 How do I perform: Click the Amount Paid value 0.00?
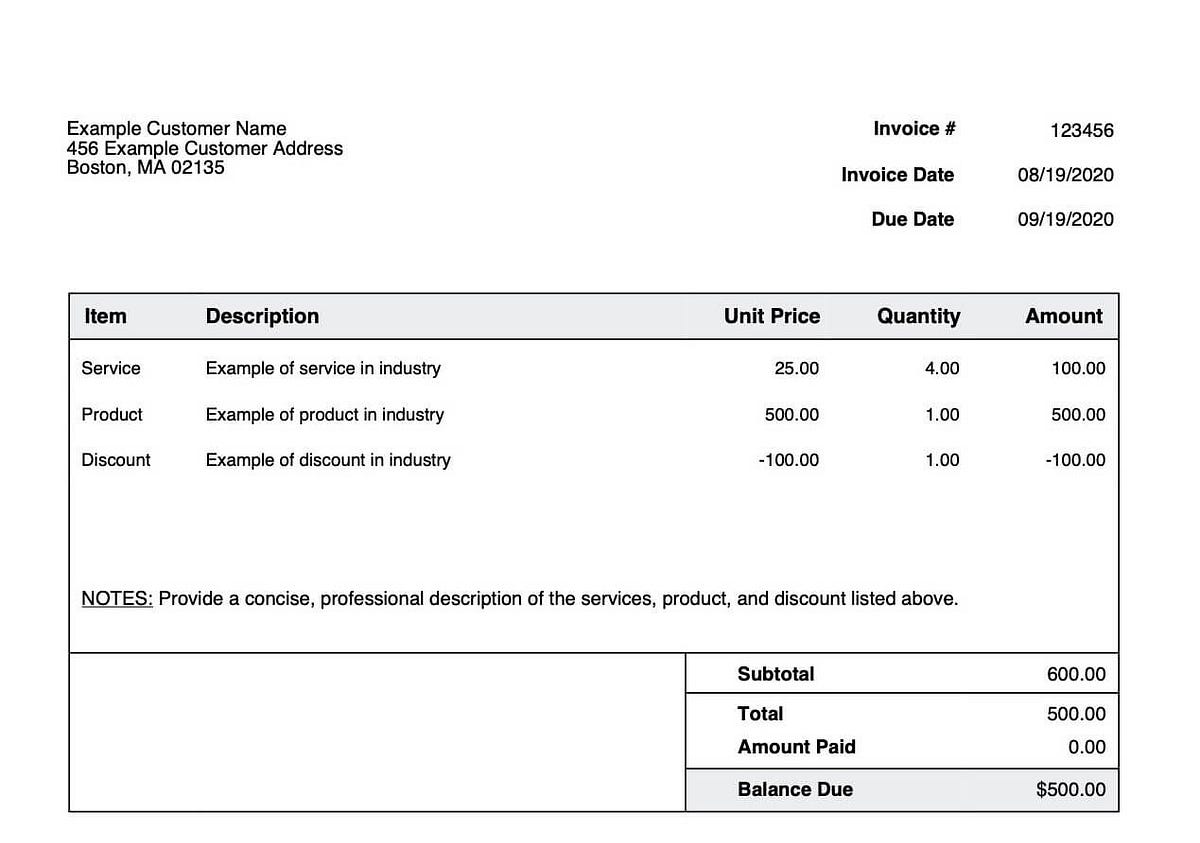tap(1087, 747)
